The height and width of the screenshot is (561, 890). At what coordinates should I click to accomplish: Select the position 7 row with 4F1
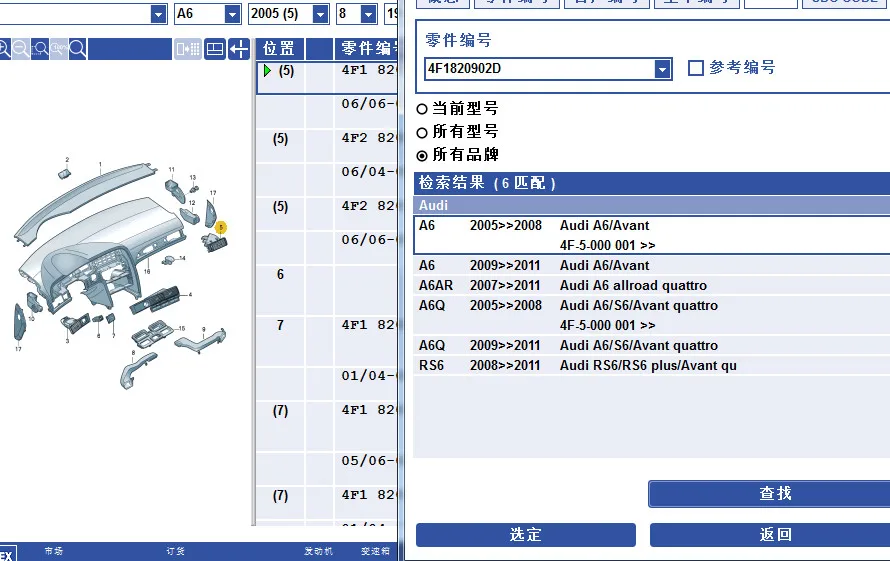click(327, 342)
